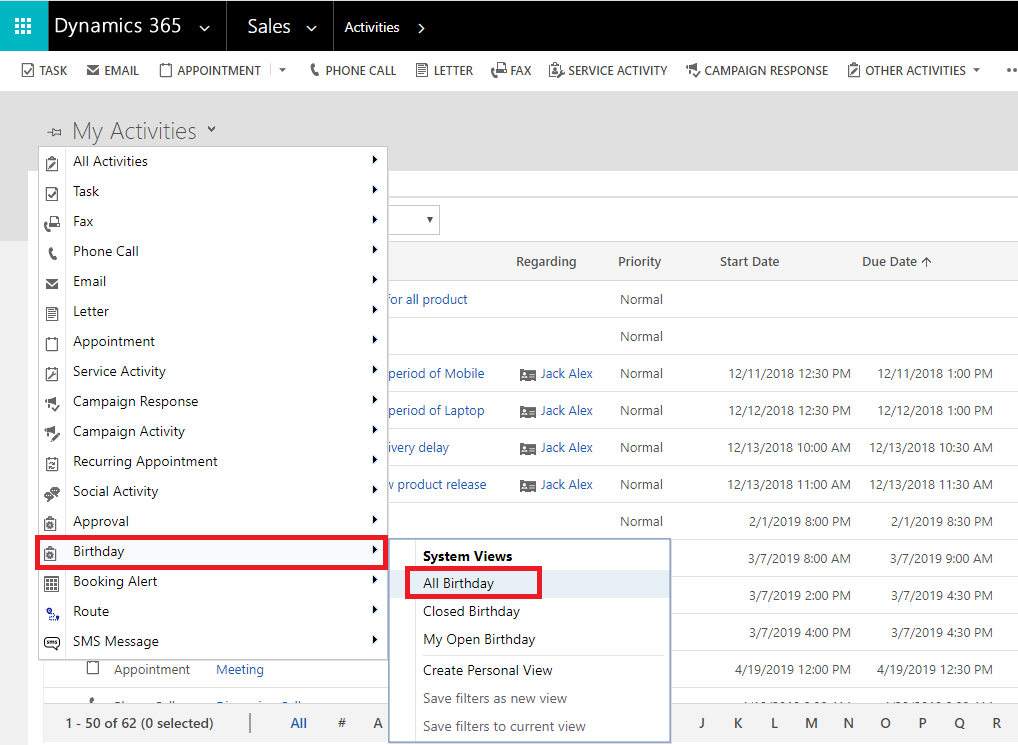Click the Campaign Activity icon in the view menu

[x=52, y=434]
